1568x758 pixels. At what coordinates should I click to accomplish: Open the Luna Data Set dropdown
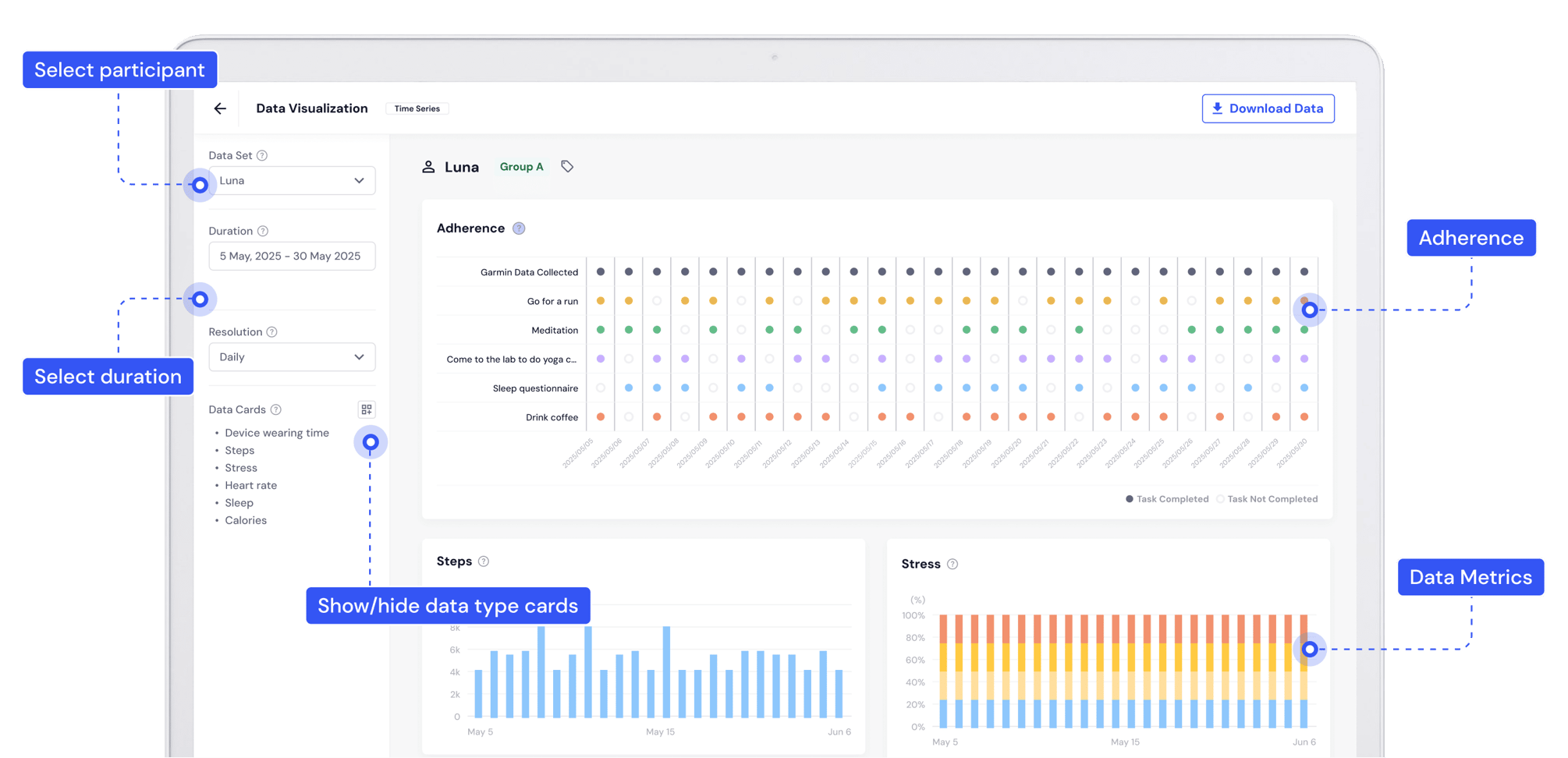[292, 181]
